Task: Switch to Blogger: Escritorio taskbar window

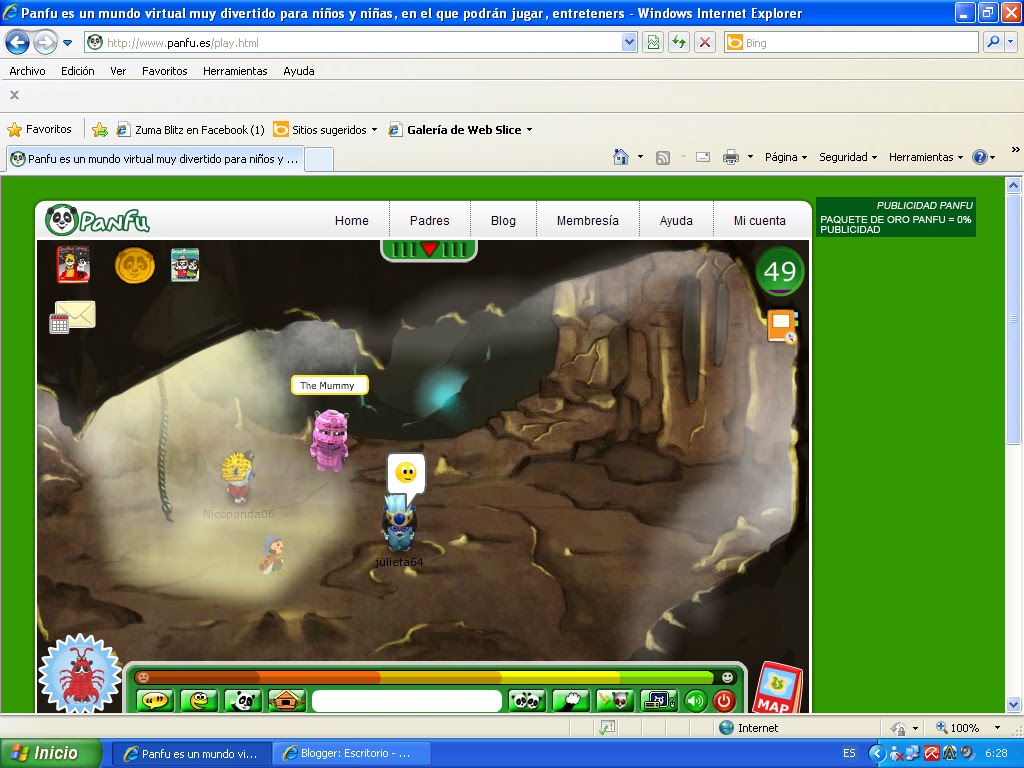Action: (351, 754)
